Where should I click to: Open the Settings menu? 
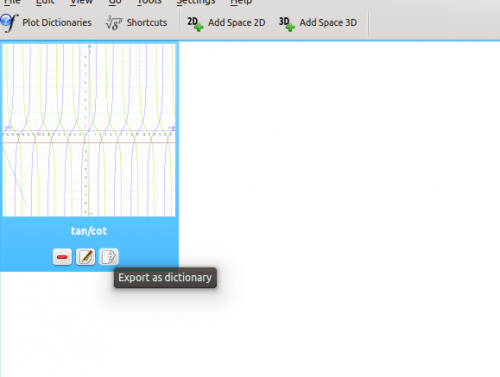[x=196, y=2]
